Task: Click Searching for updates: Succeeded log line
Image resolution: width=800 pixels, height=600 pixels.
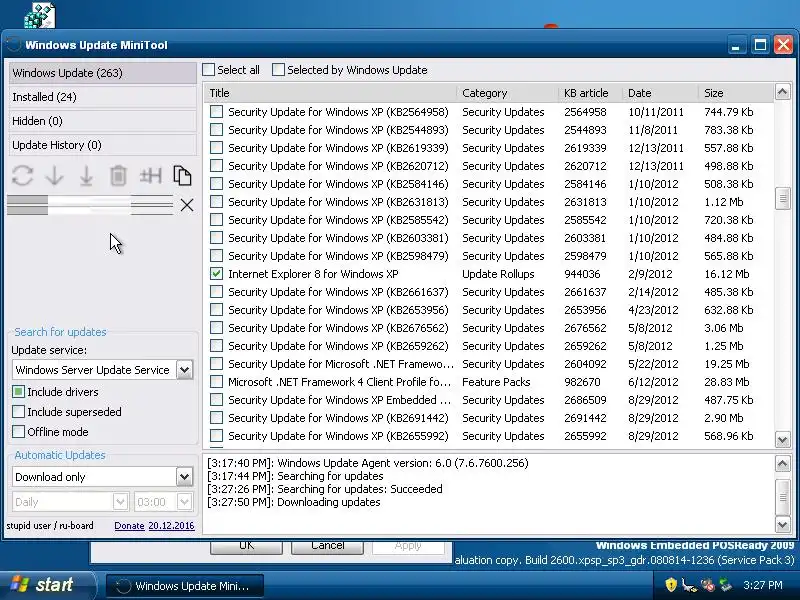Action: pyautogui.click(x=324, y=489)
